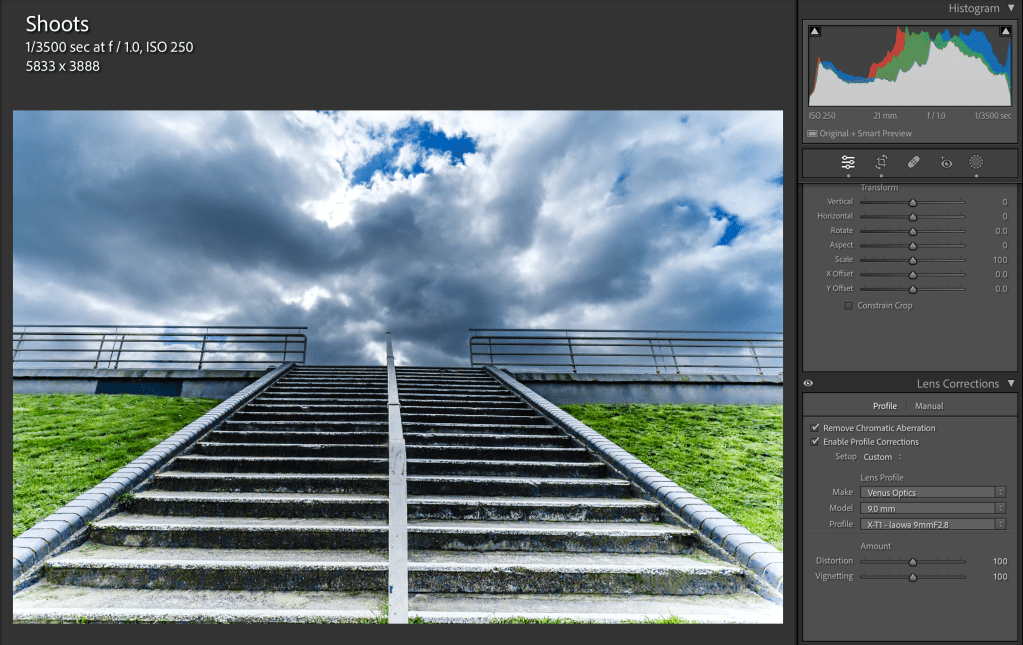Select the Edit sliders tool icon
Image resolution: width=1023 pixels, height=645 pixels.
[848, 162]
